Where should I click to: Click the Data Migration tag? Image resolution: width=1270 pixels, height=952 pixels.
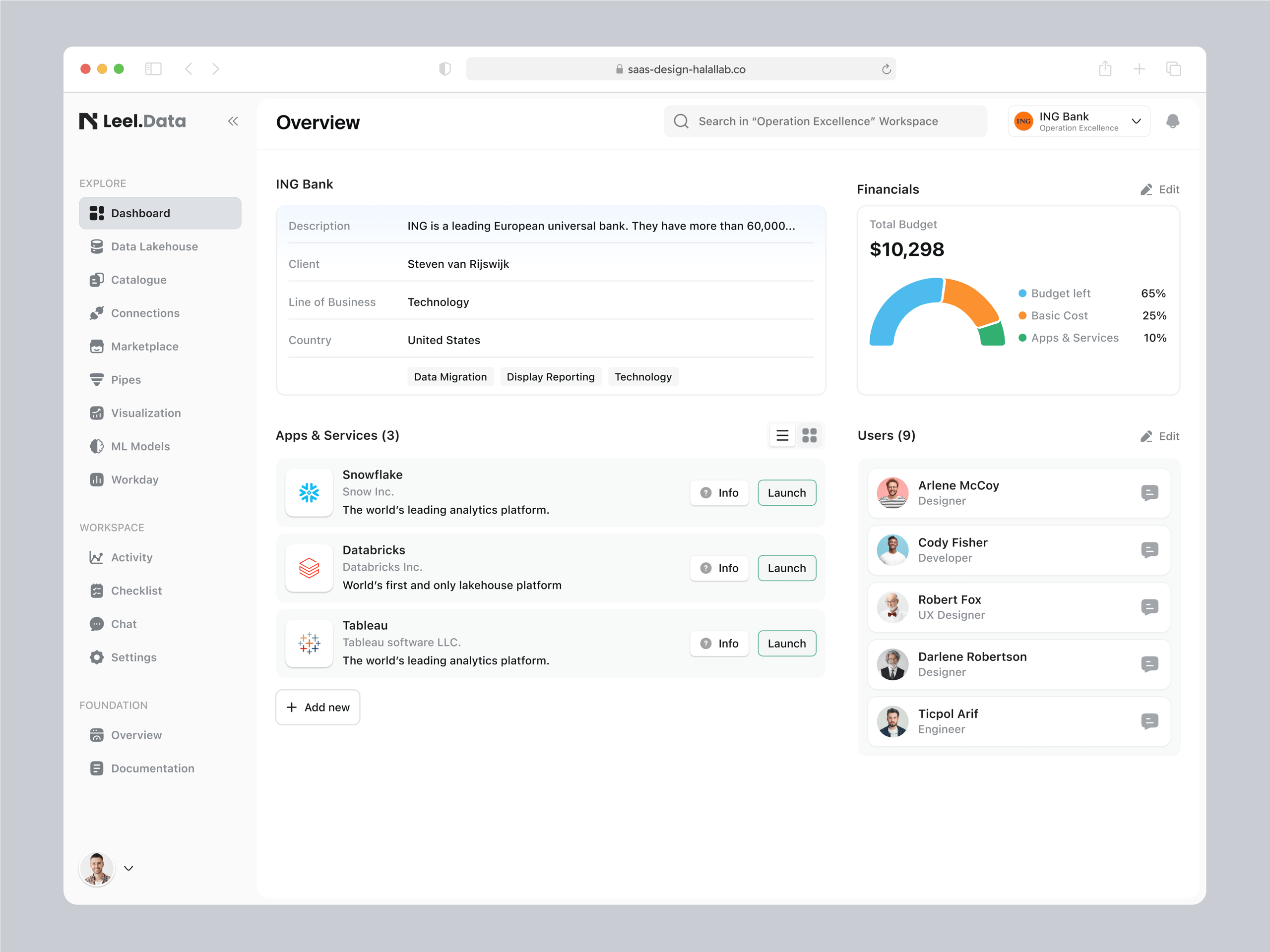coord(450,377)
